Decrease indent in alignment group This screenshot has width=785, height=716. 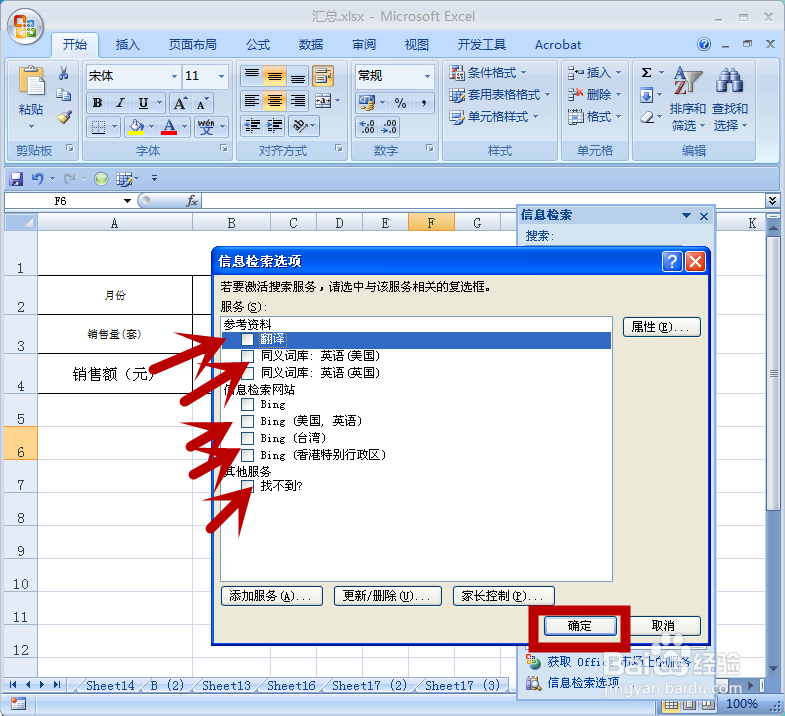coord(252,126)
